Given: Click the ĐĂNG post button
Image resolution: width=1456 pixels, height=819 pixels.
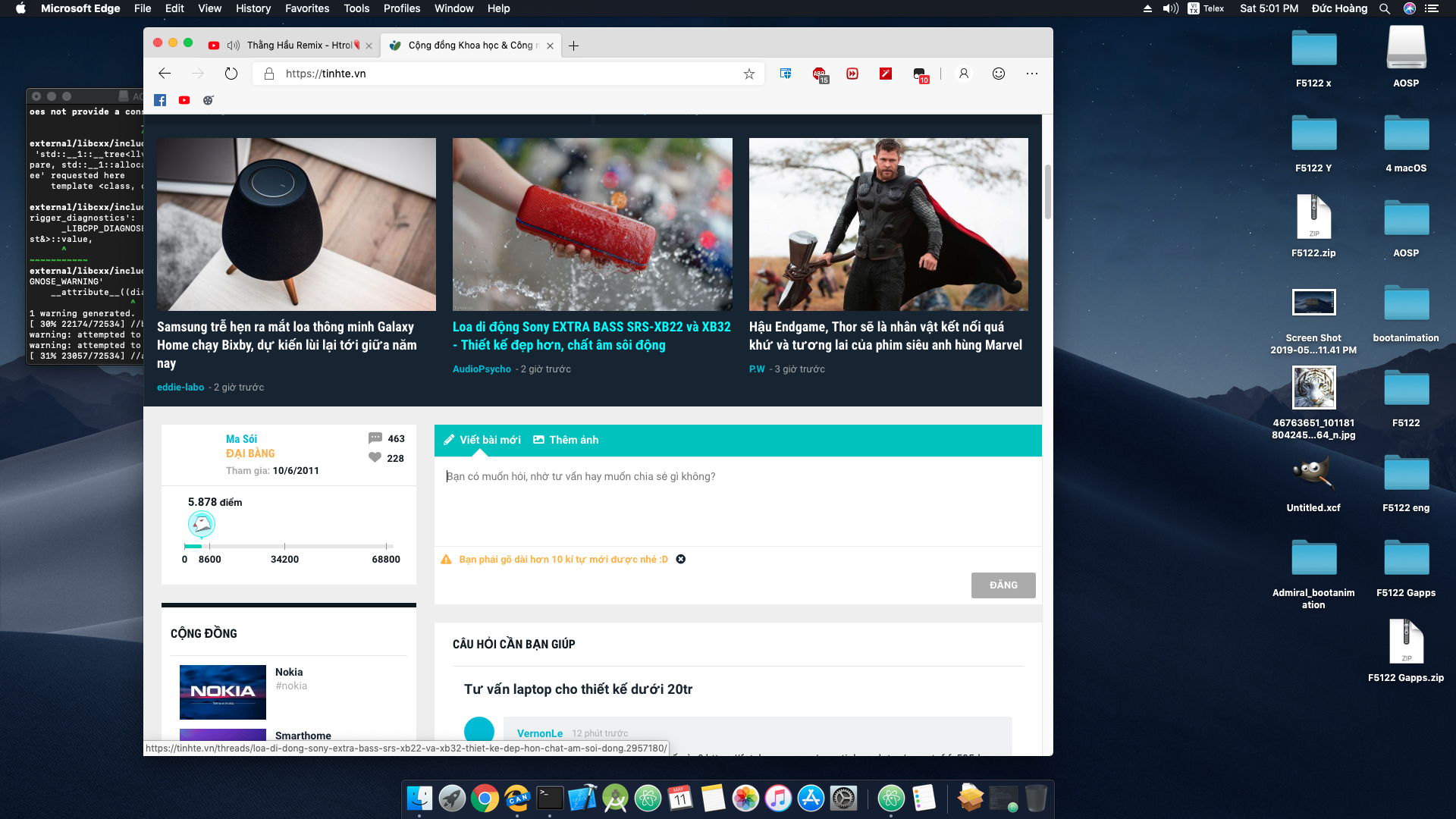Looking at the screenshot, I should [1003, 585].
